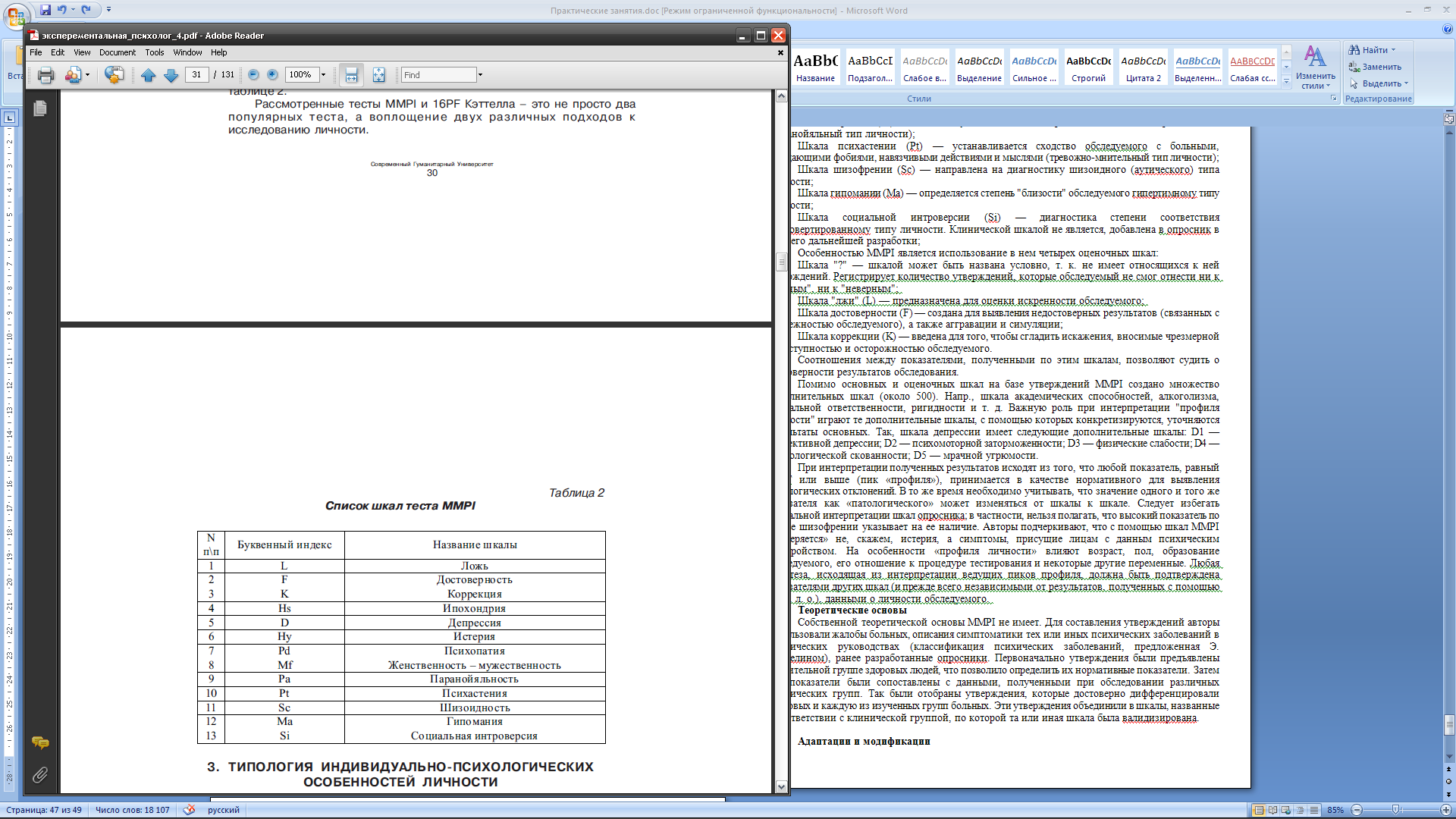Zoom in with the Adobe Reader plus icon
Screen dimensions: 1456x819
(x=272, y=75)
